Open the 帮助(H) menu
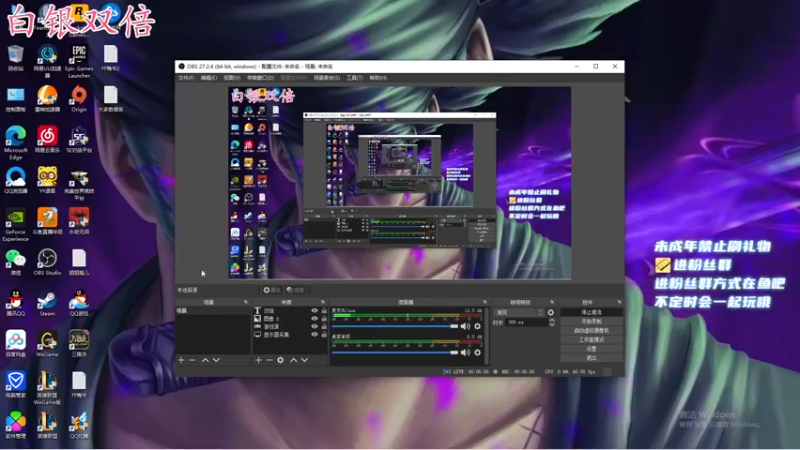Viewport: 800px width, 450px height. (x=378, y=78)
